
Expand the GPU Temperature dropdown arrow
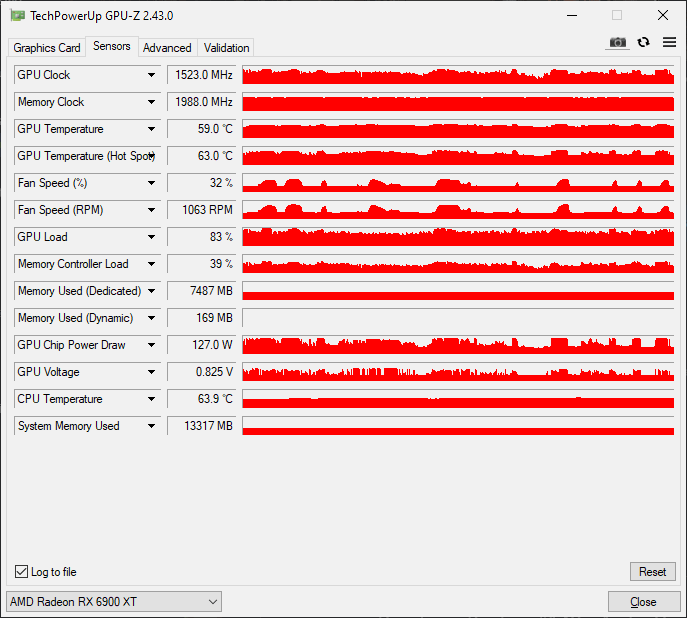point(151,129)
